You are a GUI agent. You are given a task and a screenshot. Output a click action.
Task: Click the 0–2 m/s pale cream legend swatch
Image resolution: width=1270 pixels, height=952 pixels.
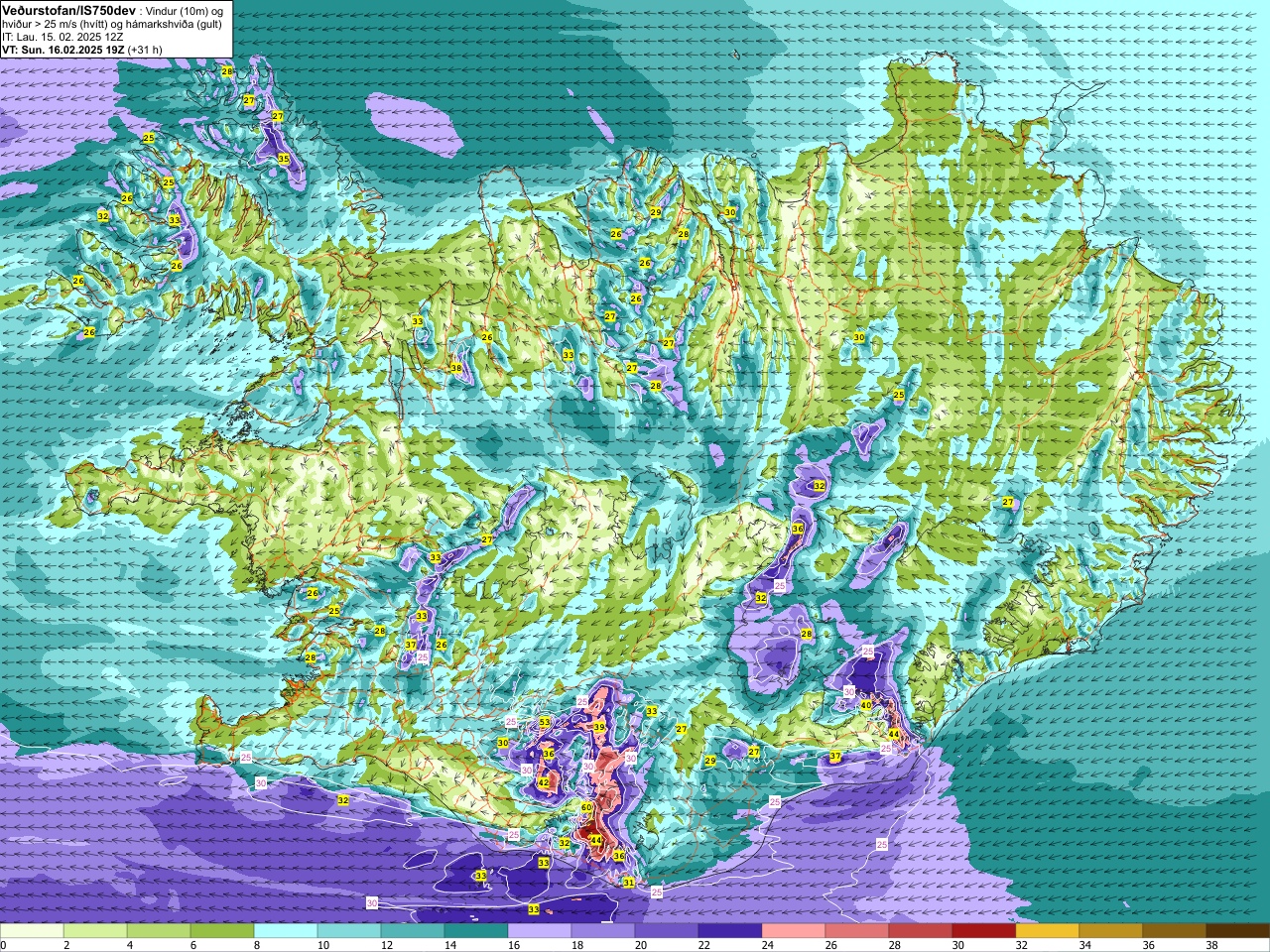(32, 931)
